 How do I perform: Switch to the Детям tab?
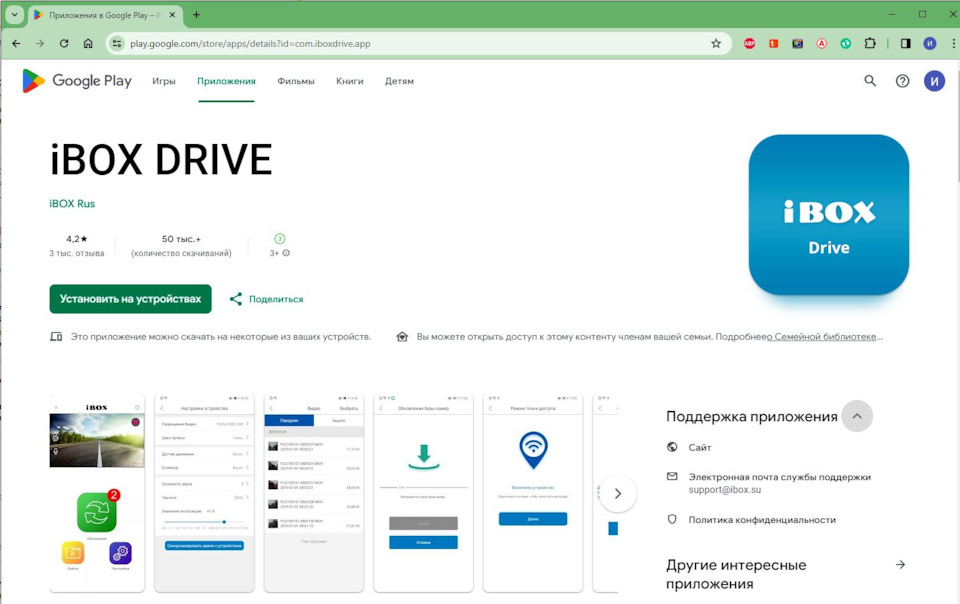tap(399, 81)
